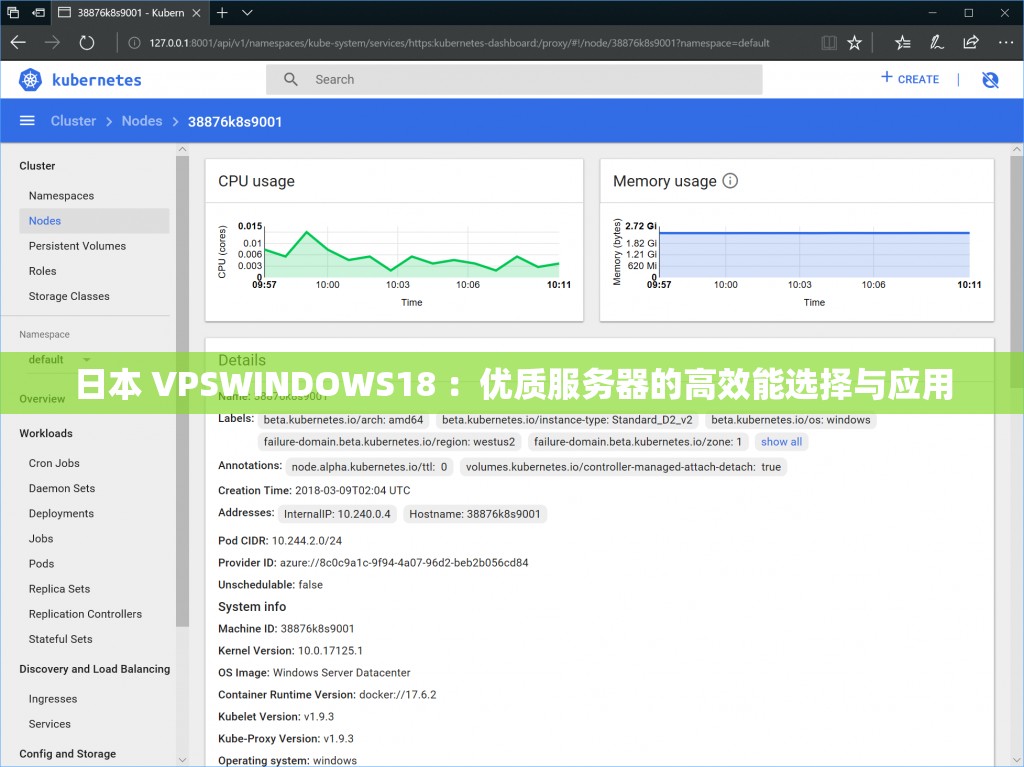Open a new tab with plus icon
The image size is (1024, 767).
(222, 12)
